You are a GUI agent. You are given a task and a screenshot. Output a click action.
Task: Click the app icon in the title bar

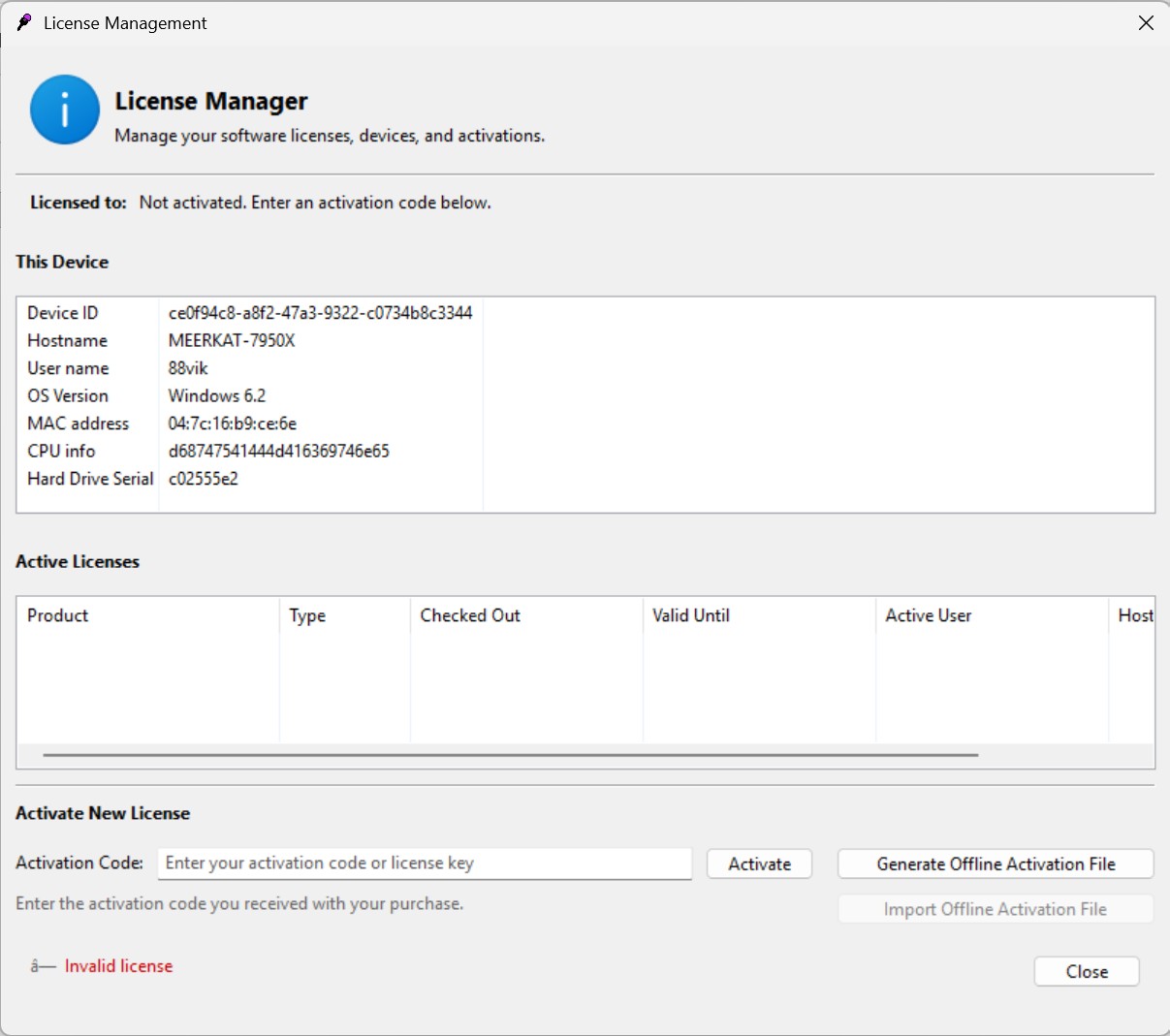pyautogui.click(x=24, y=22)
